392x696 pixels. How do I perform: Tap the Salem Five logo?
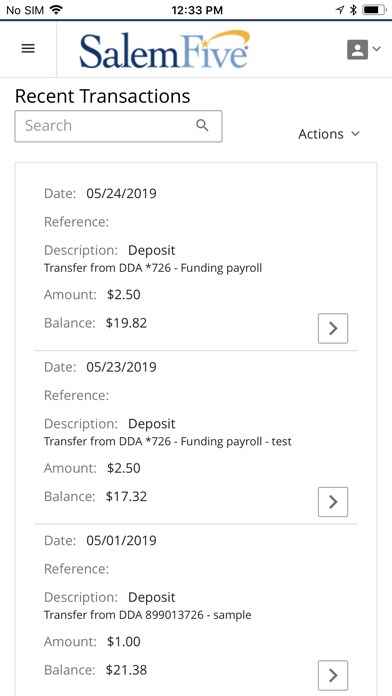click(165, 49)
